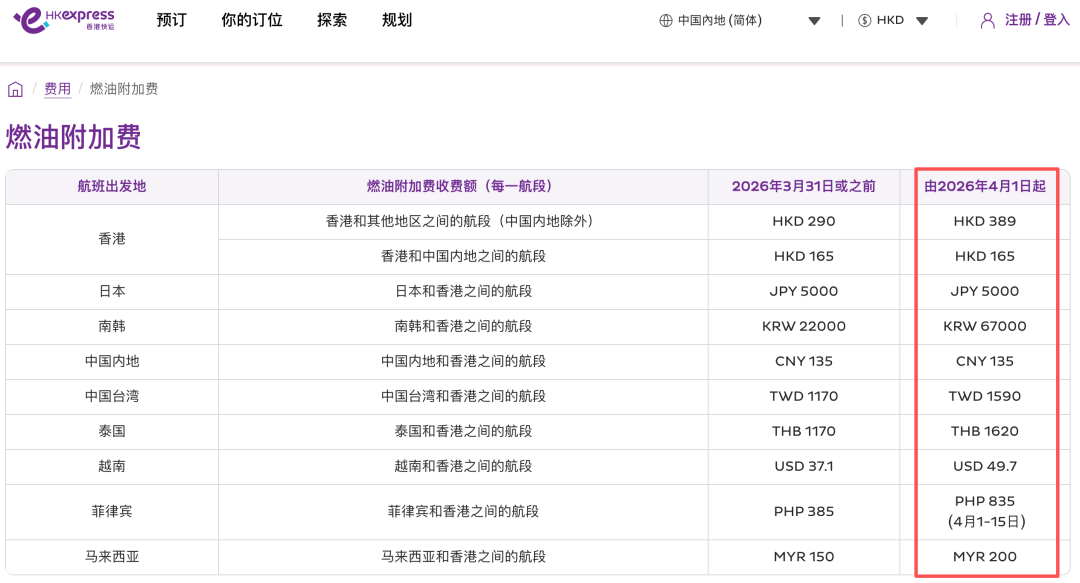Screen dimensions: 1080x583
Task: Select the 菲律宾 departure cell
Action: 112,512
